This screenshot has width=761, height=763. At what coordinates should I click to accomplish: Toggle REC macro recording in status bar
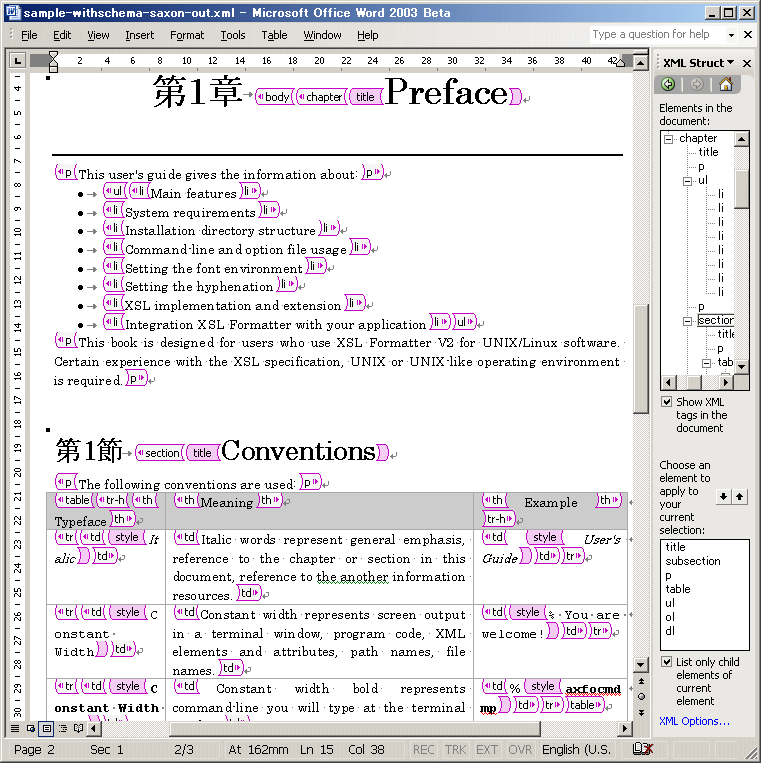[x=424, y=749]
